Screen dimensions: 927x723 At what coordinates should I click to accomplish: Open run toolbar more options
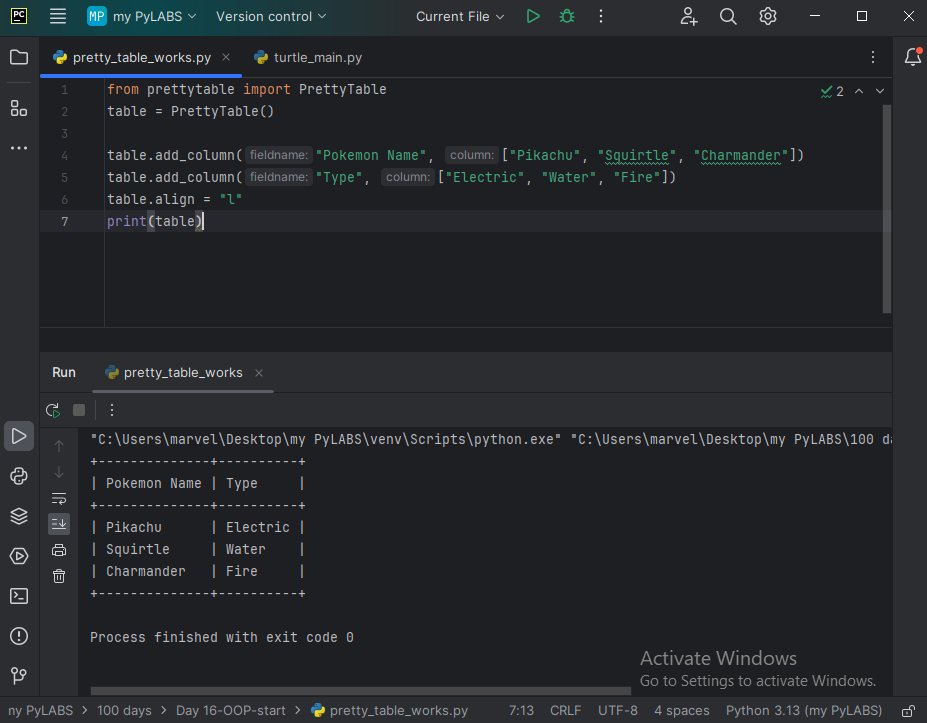pos(112,410)
